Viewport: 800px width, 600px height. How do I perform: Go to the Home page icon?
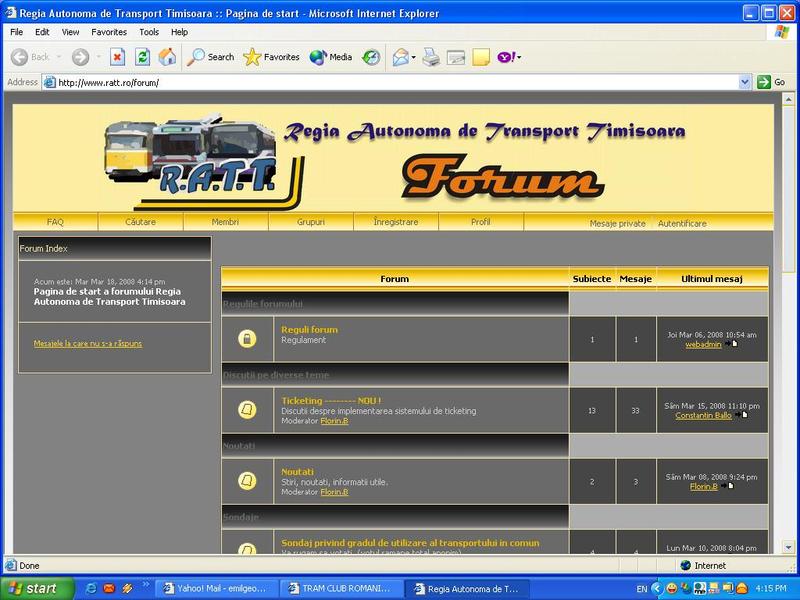pos(167,57)
